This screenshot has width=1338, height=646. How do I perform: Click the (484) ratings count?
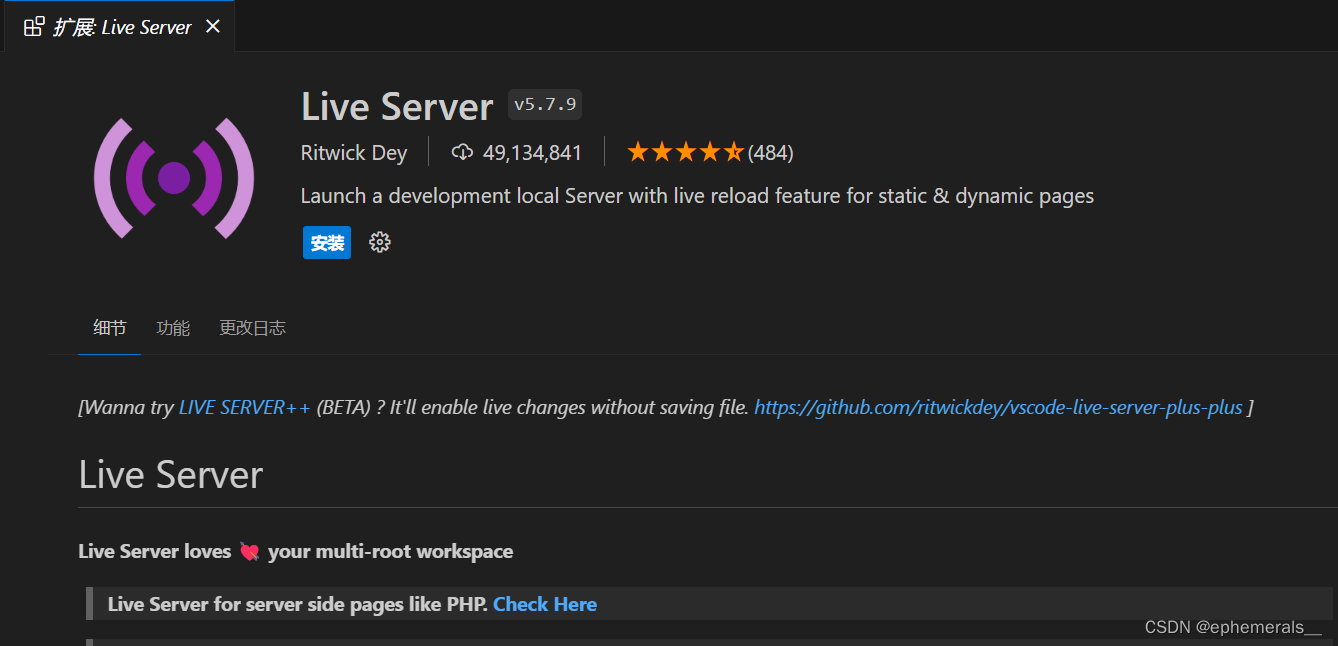[x=770, y=153]
